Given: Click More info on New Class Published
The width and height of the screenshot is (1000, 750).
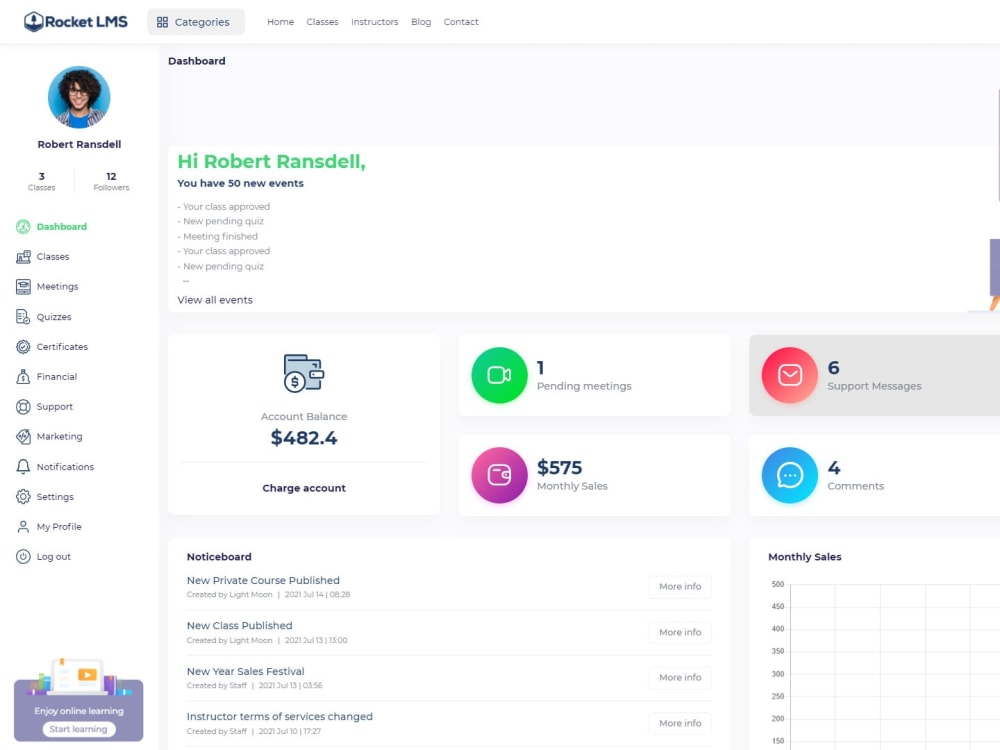Looking at the screenshot, I should pos(679,632).
